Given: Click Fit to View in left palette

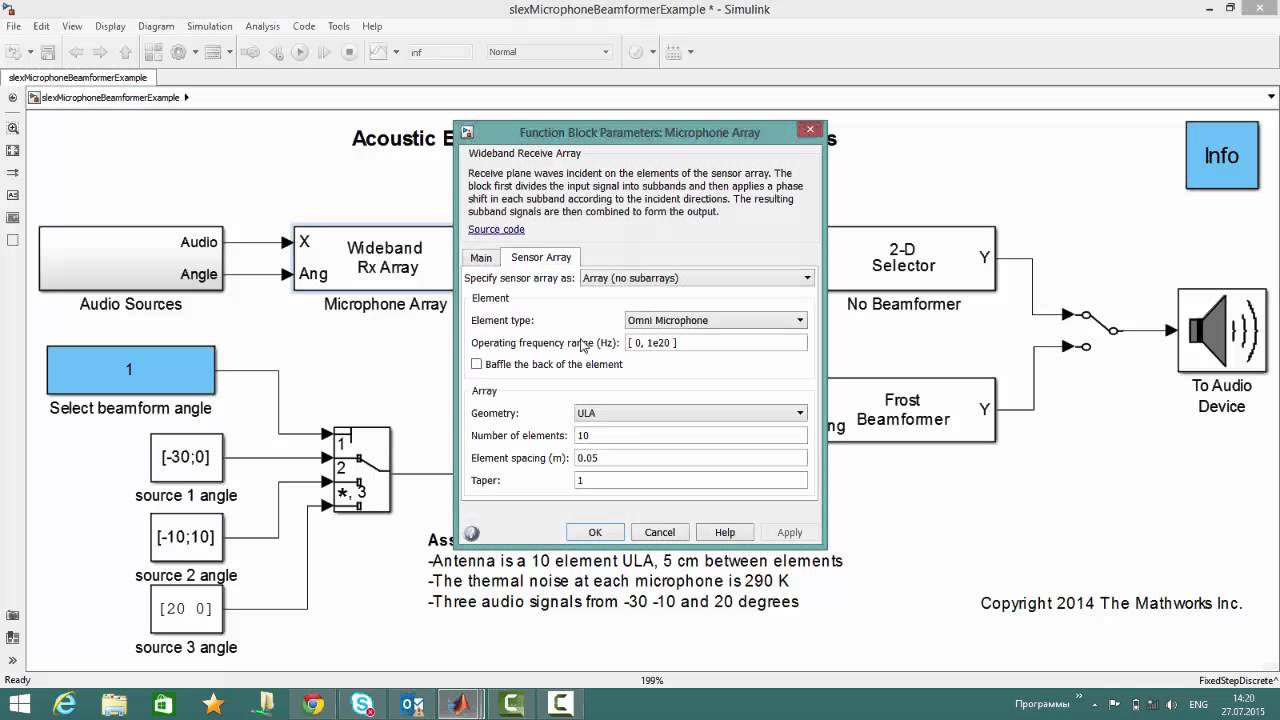Looking at the screenshot, I should 13,150.
